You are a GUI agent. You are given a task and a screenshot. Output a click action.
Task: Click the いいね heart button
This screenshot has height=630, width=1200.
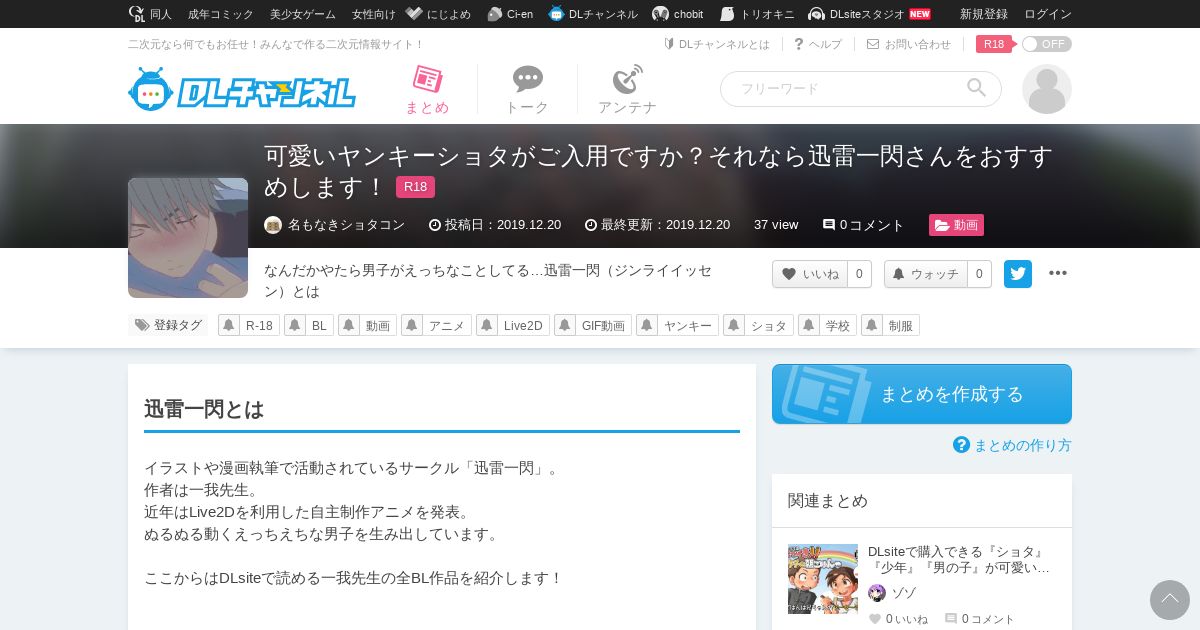810,274
